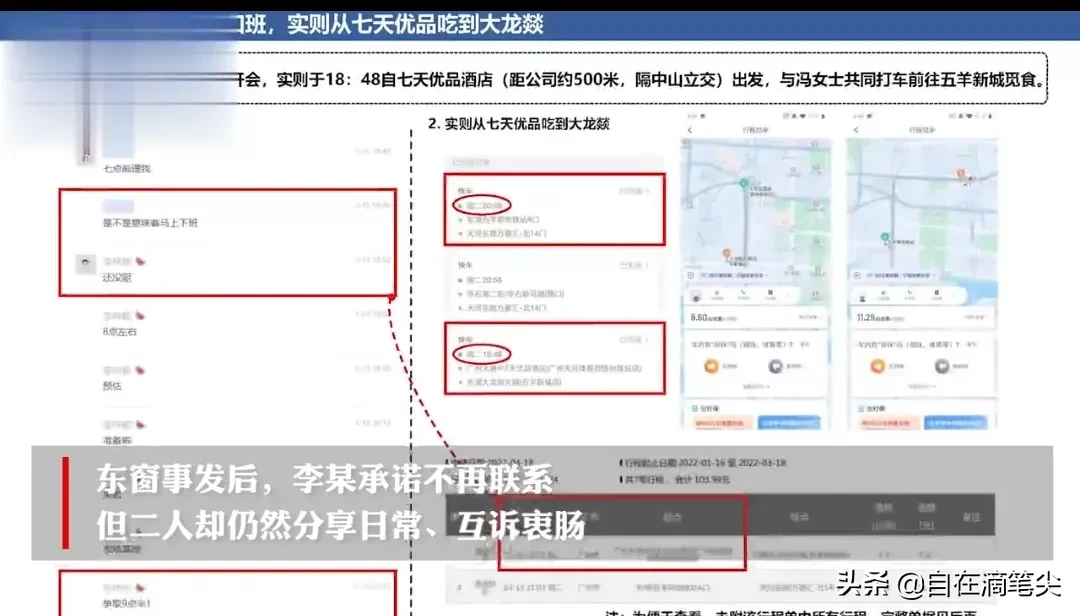The width and height of the screenshot is (1080, 616).
Task: Click green pickup pin on first map
Action: [x=744, y=183]
